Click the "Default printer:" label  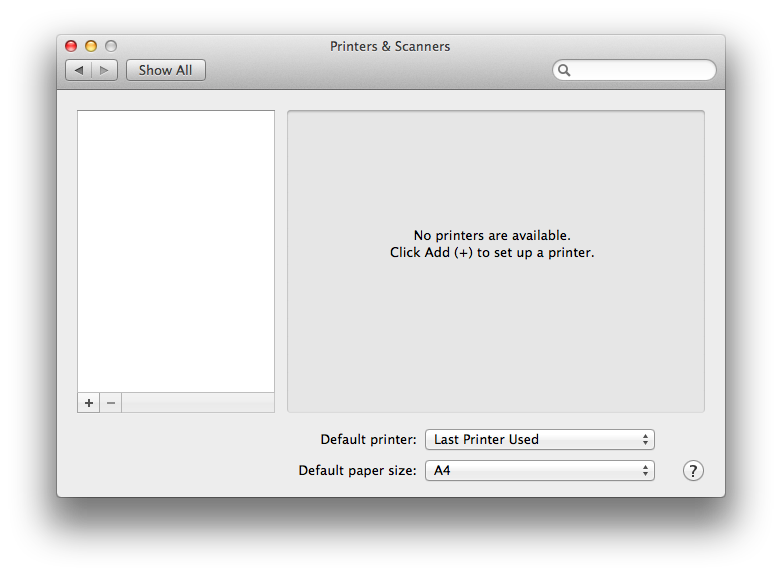click(x=368, y=439)
